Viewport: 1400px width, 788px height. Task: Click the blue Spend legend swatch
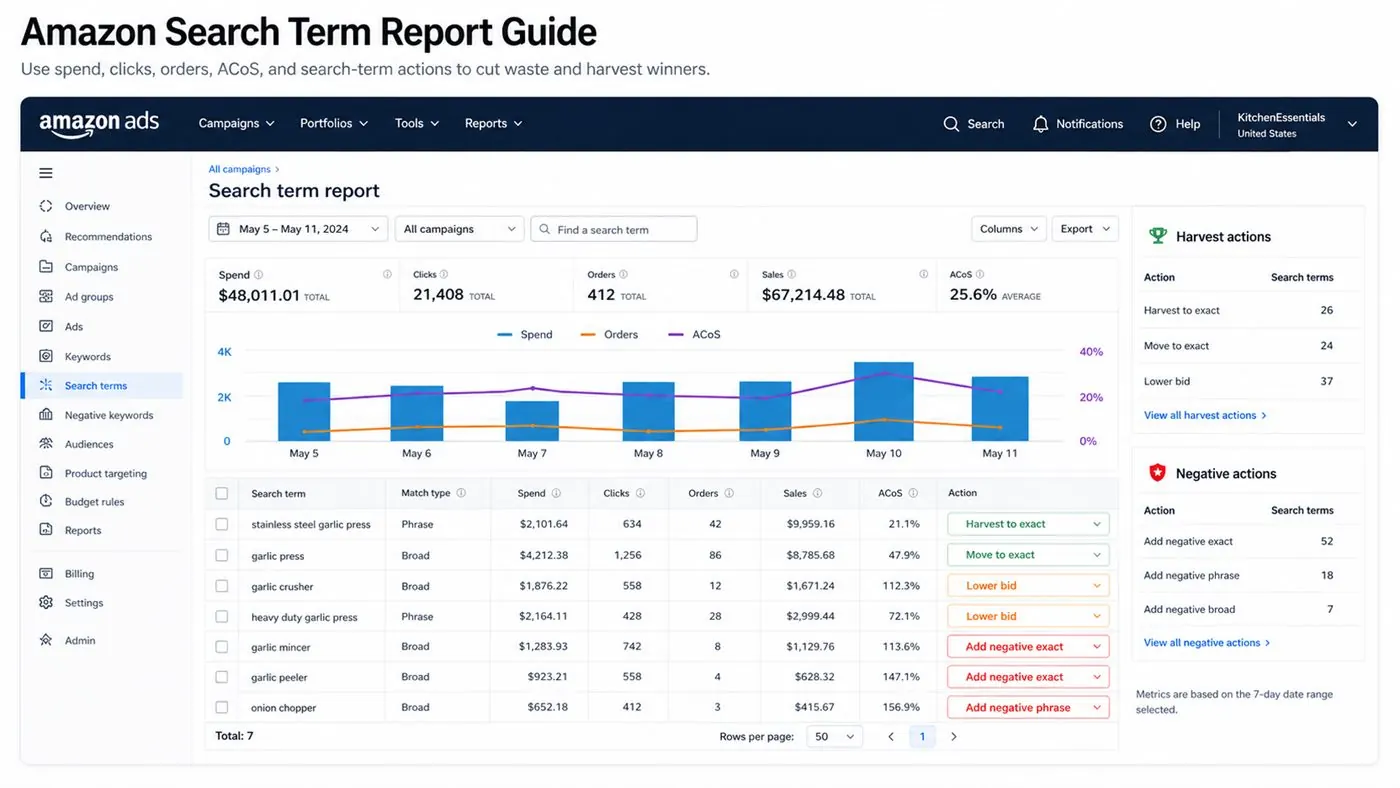pos(505,335)
